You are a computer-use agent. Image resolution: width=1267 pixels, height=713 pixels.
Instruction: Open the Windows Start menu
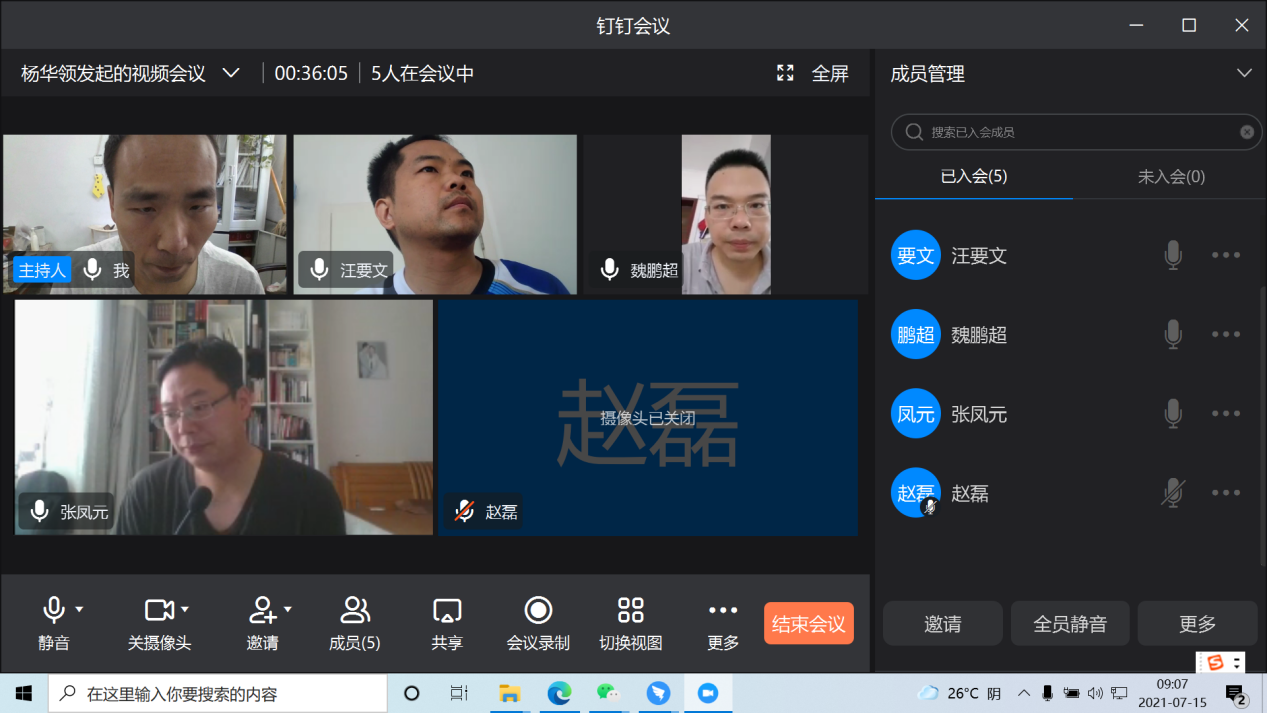24,693
